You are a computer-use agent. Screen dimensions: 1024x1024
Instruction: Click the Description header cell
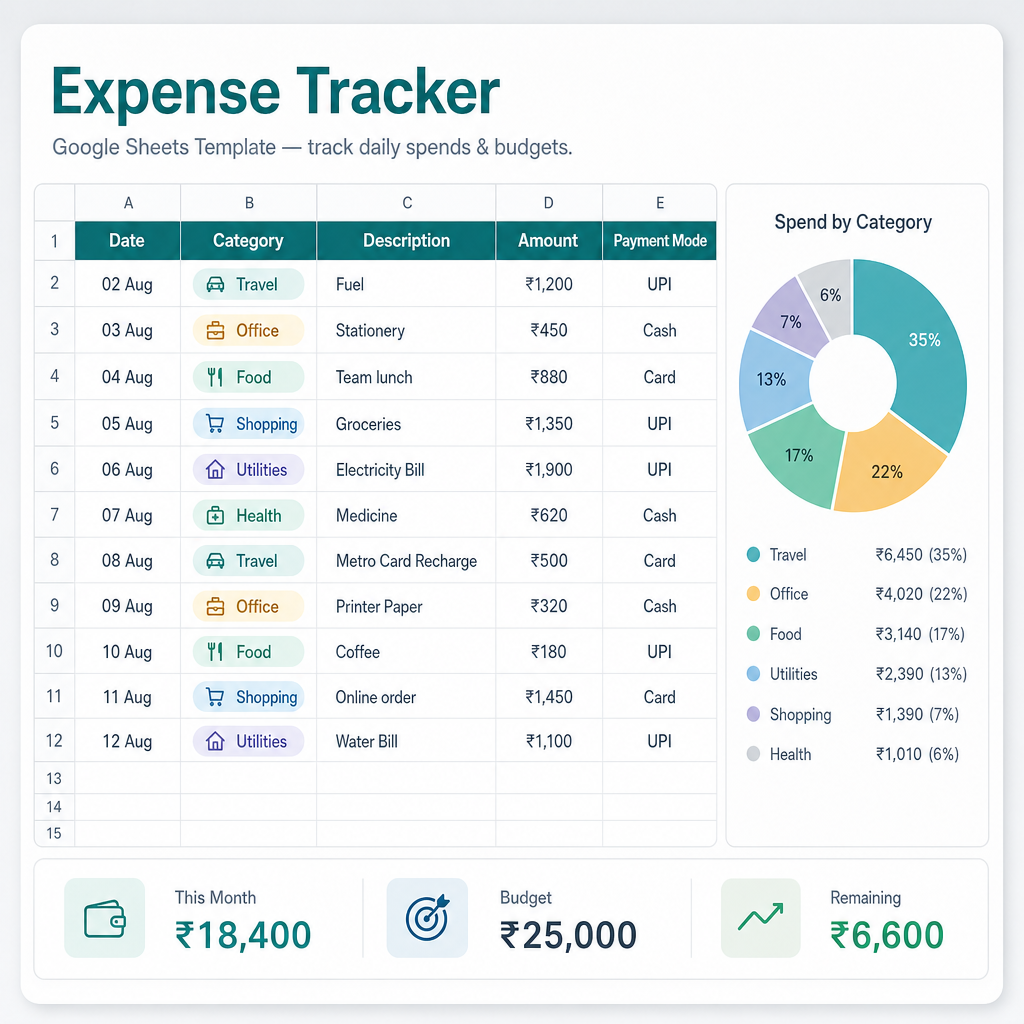tap(406, 241)
